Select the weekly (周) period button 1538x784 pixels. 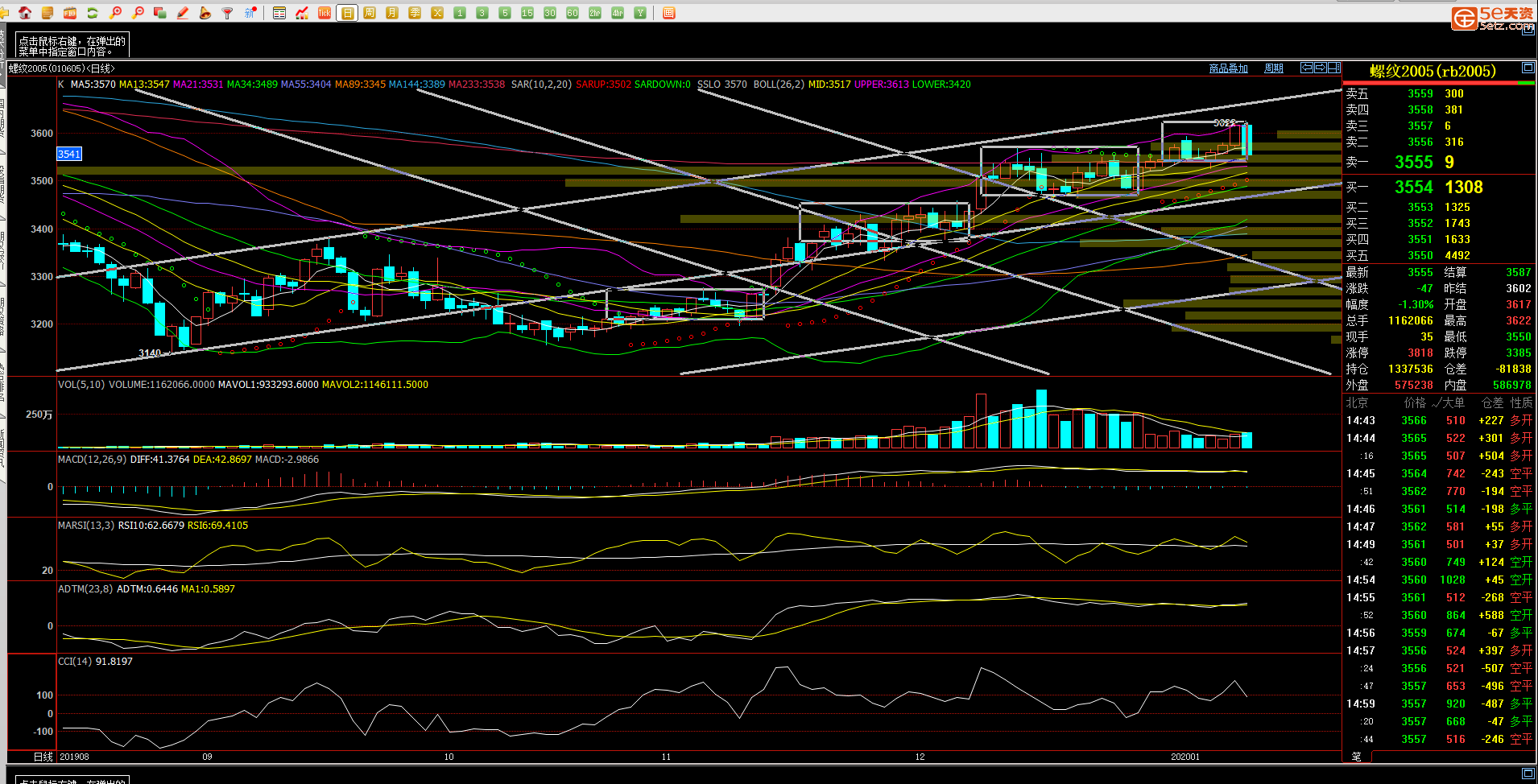click(x=370, y=13)
